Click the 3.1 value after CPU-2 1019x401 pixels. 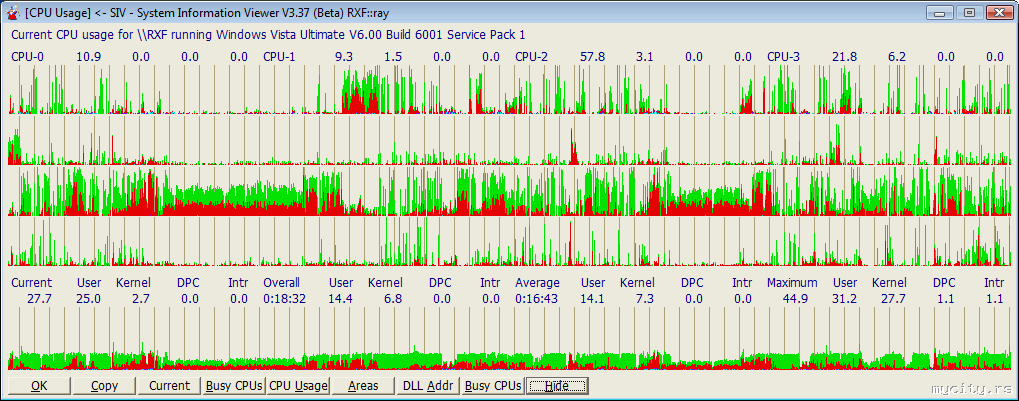644,57
